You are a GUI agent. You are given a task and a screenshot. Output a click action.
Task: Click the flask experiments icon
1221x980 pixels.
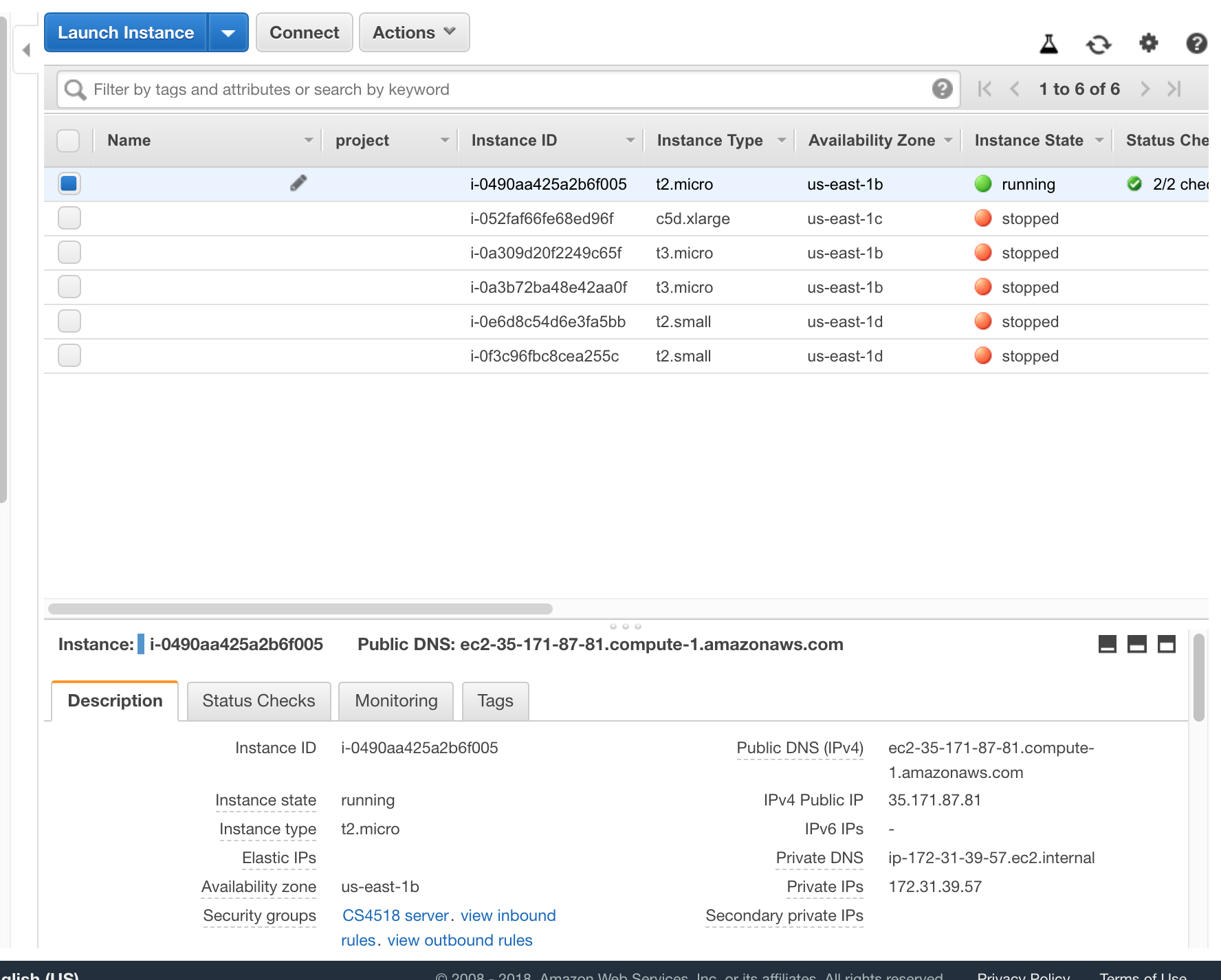point(1048,44)
